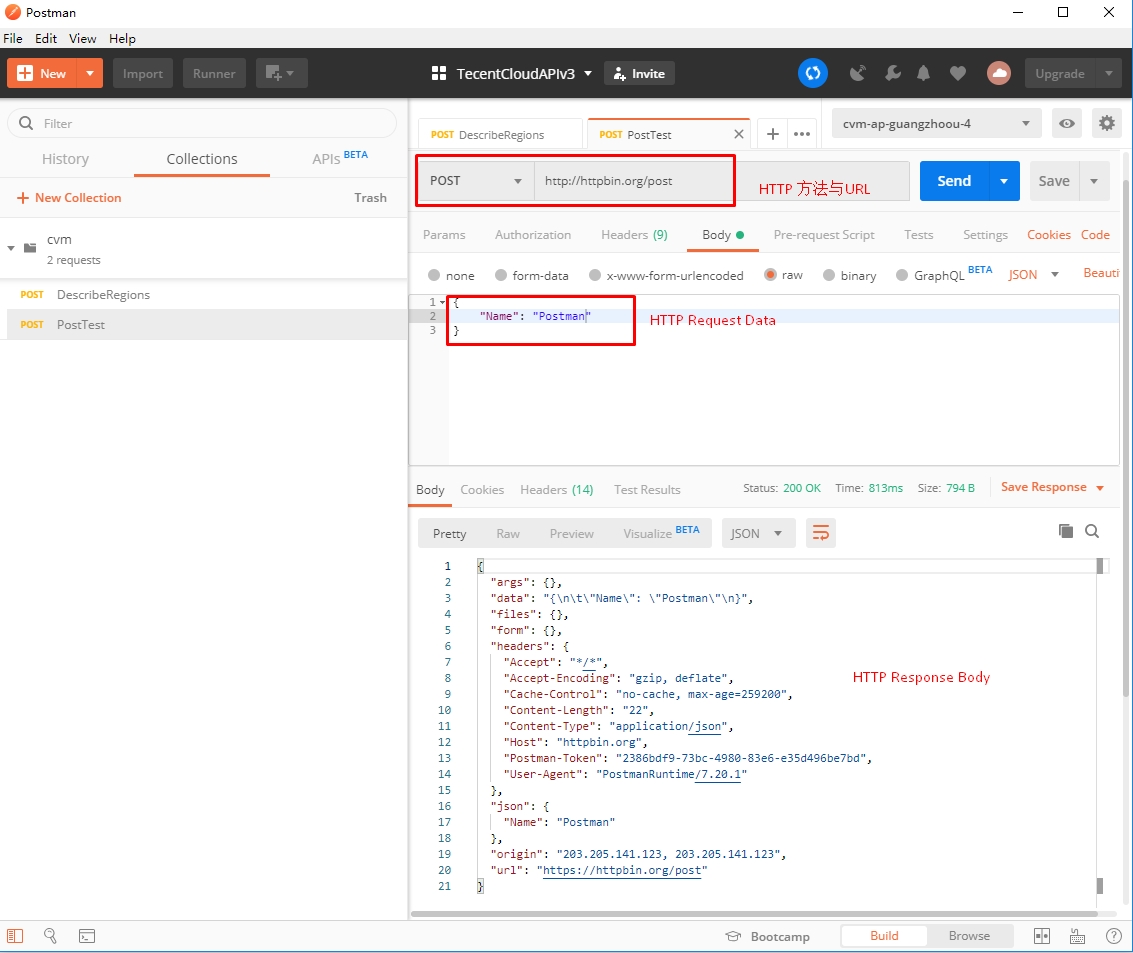Search within the response body
Screen dimensions: 1133x953
pyautogui.click(x=1092, y=531)
